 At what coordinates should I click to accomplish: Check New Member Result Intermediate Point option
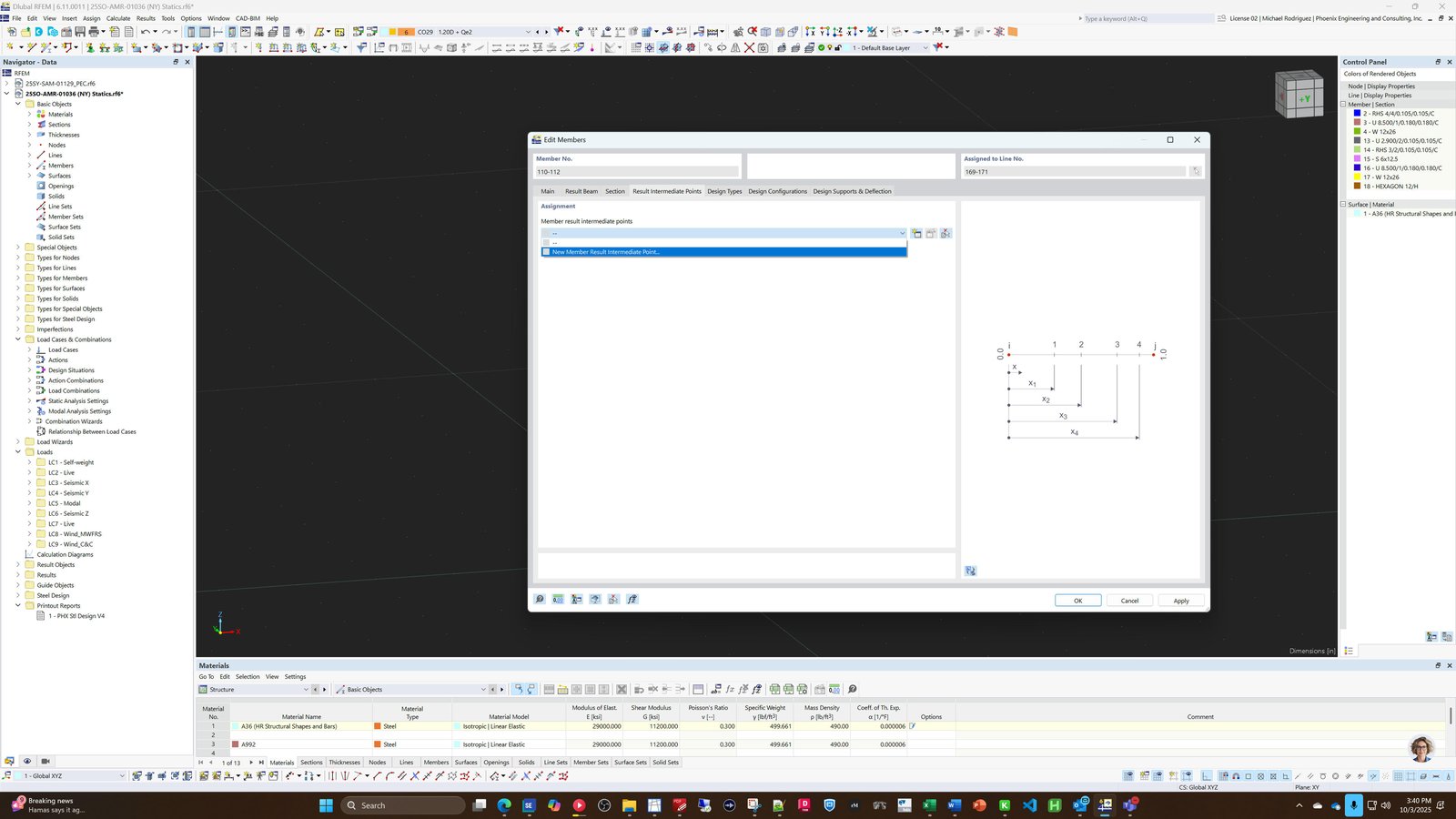click(546, 252)
